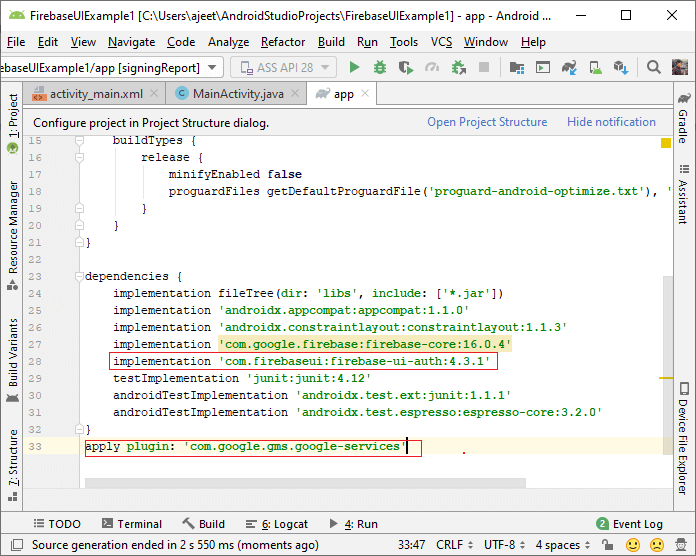The image size is (696, 556).
Task: Click Open Project Structure link
Action: [487, 122]
